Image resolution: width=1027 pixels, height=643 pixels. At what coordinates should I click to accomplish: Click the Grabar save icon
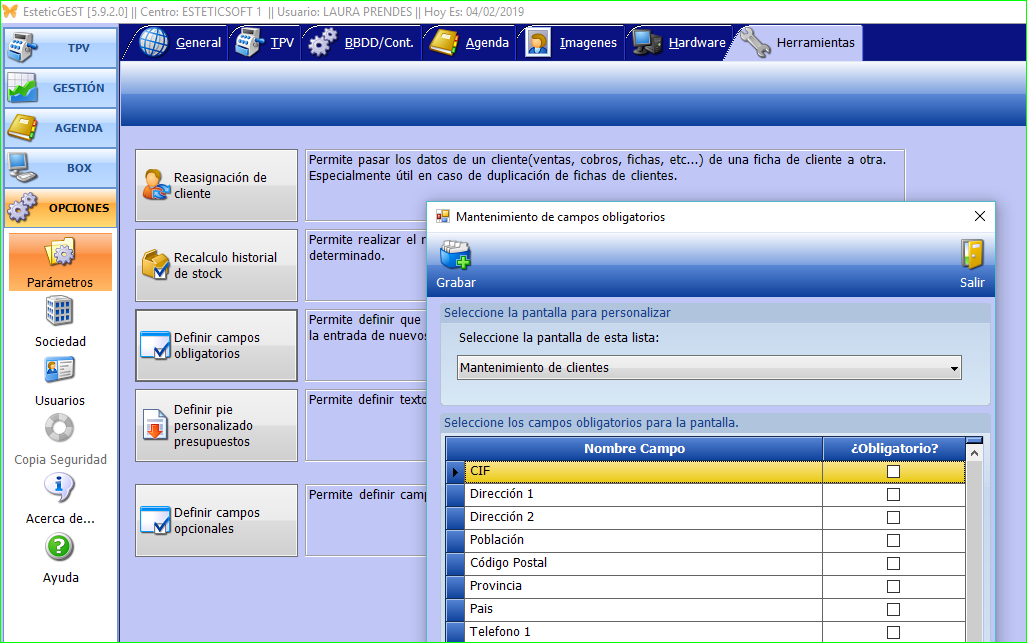pos(456,256)
